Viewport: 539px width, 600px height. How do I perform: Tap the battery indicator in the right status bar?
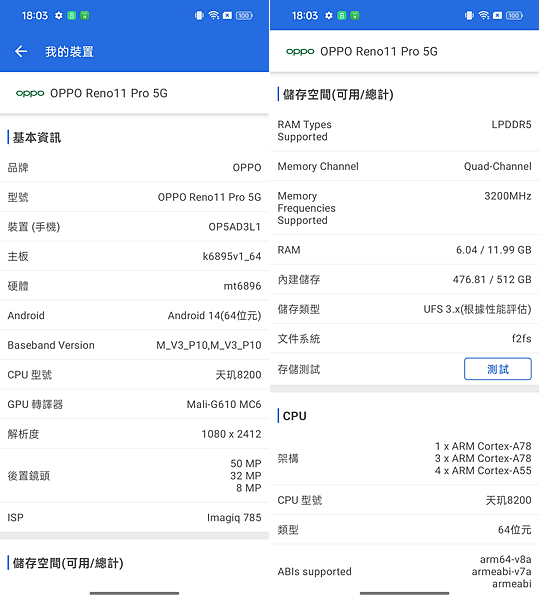click(514, 16)
